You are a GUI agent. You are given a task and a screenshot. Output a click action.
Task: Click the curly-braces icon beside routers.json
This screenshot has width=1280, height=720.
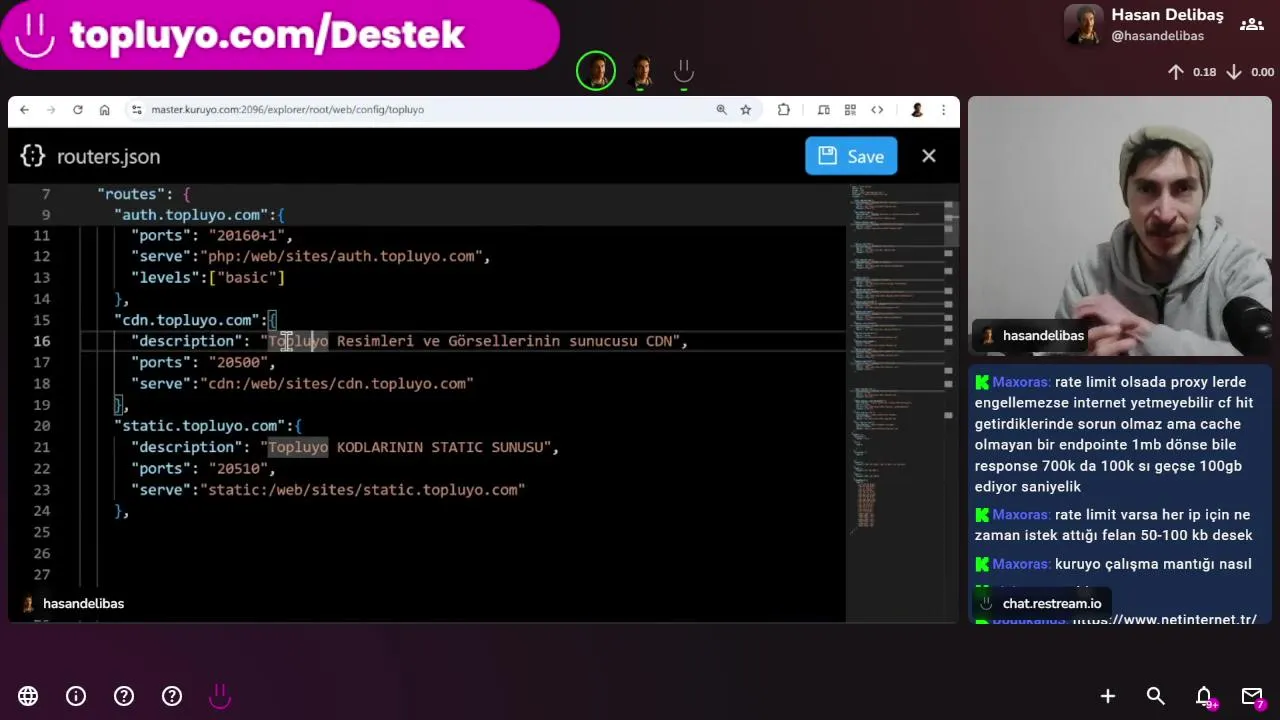tap(33, 156)
